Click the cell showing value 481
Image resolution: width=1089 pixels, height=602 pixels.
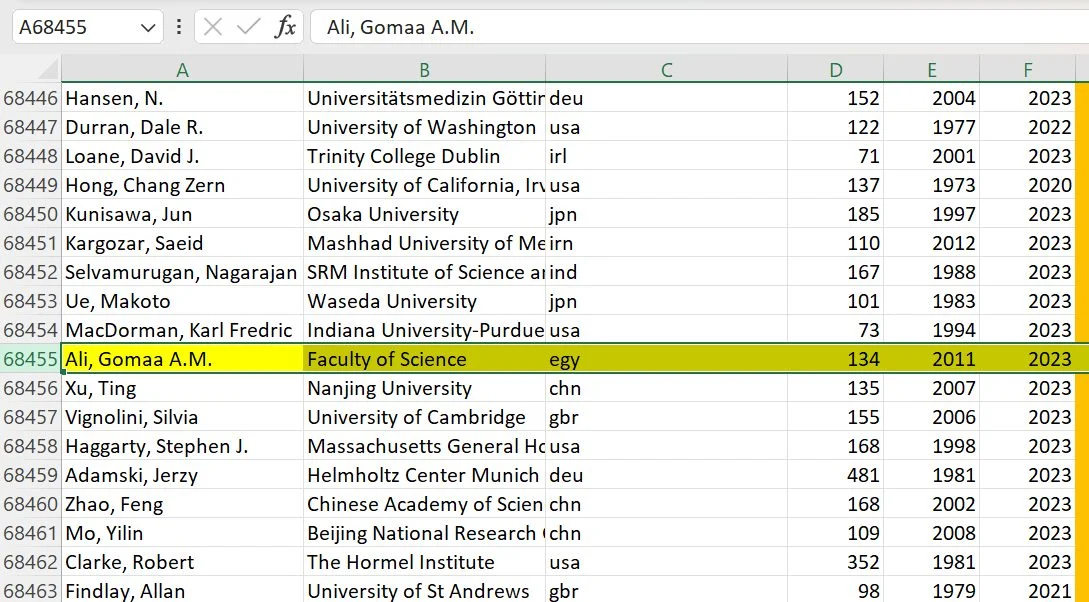click(x=835, y=475)
